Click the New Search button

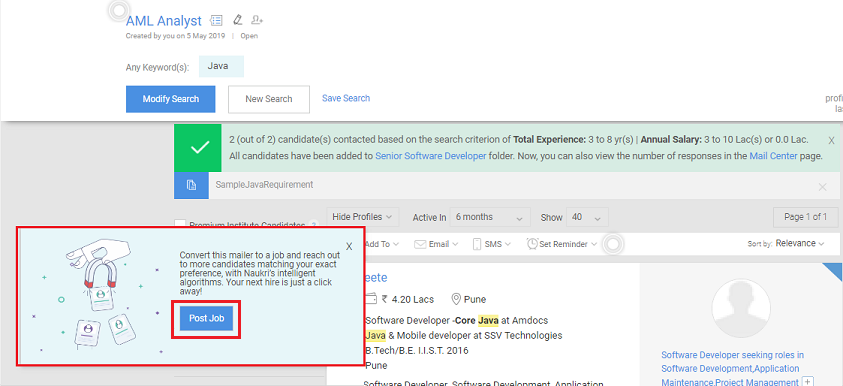(269, 99)
